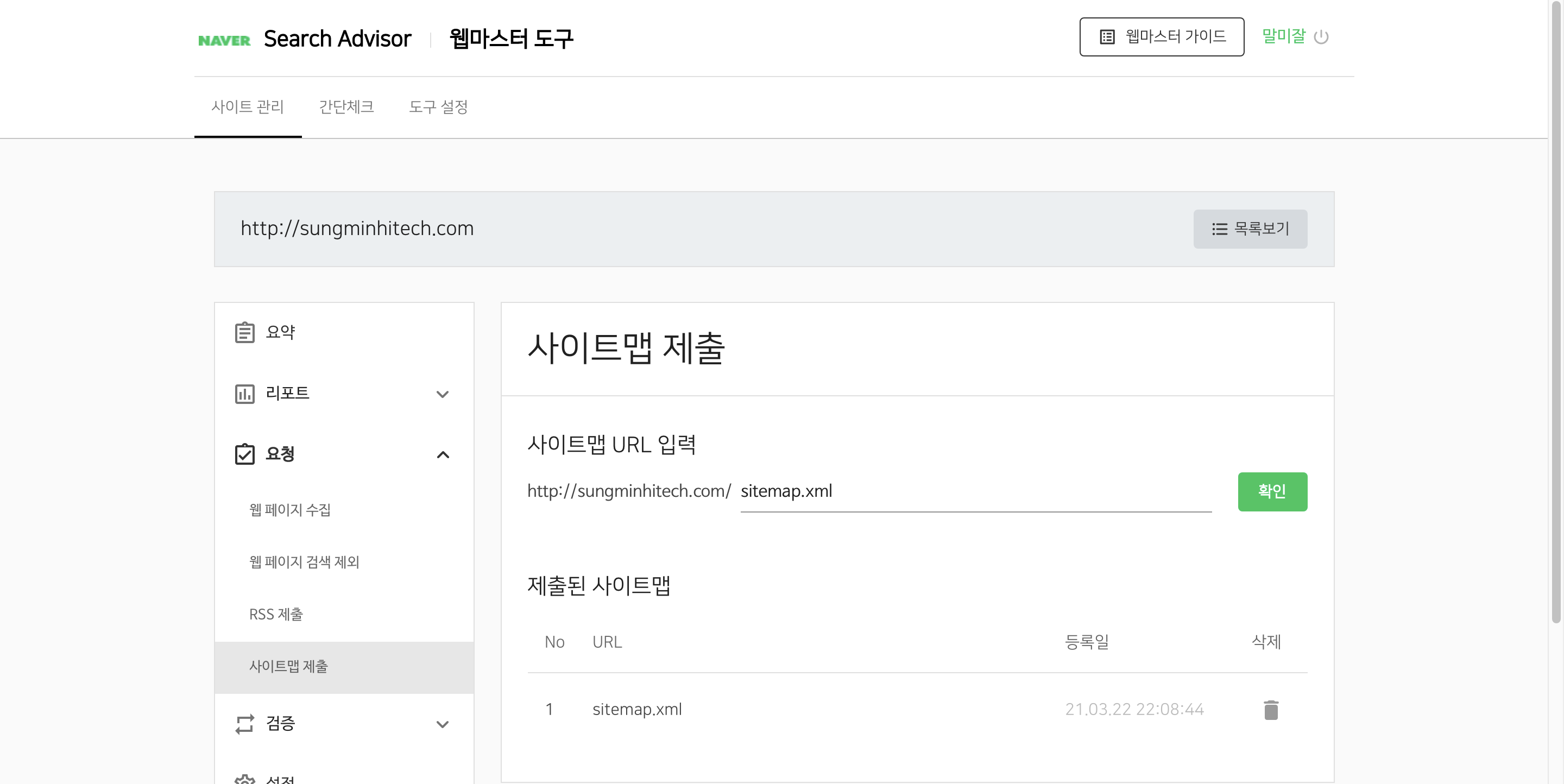Click the NAVER logo
The width and height of the screenshot is (1564, 784).
pyautogui.click(x=224, y=40)
